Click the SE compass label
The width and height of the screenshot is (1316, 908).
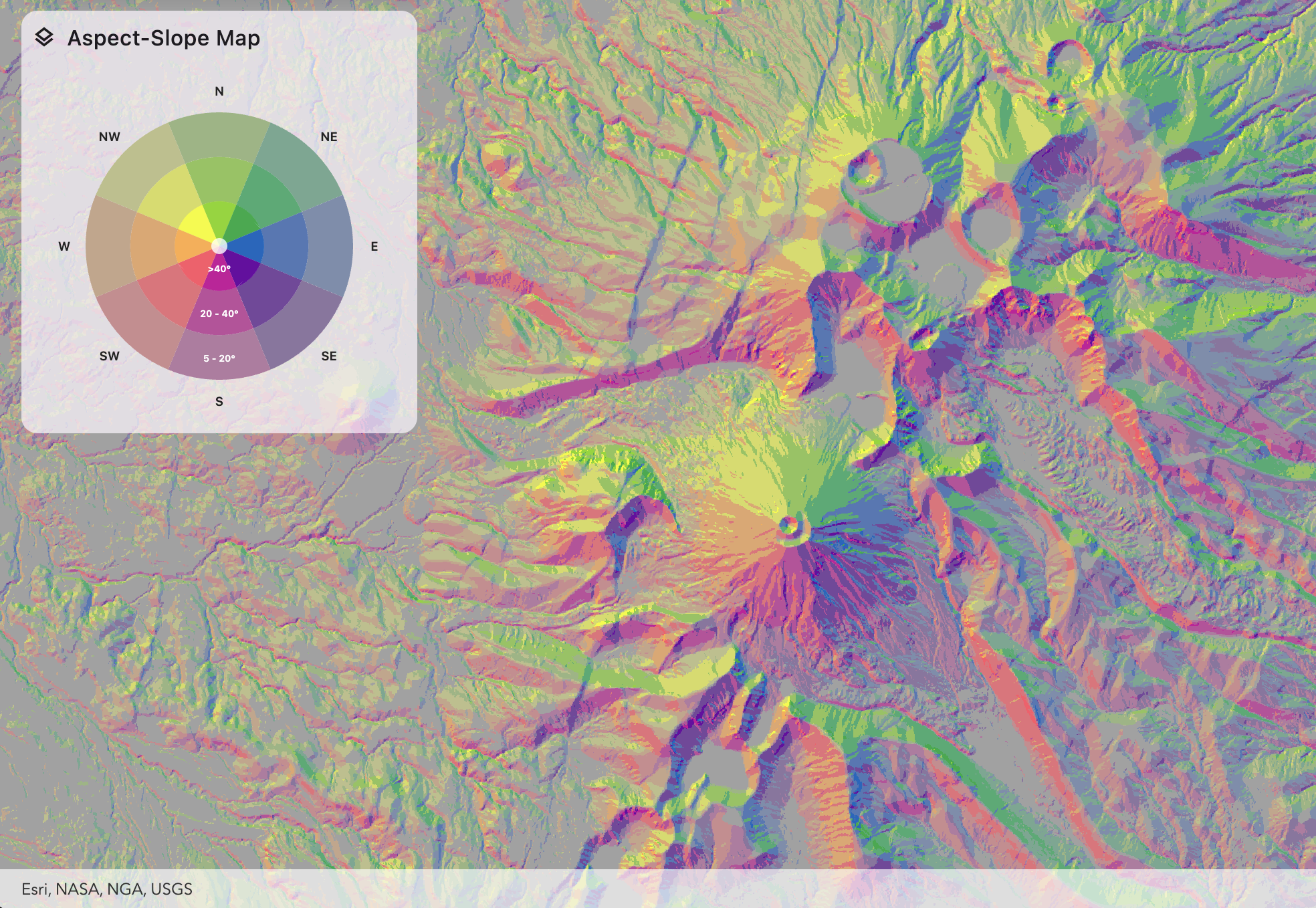329,356
